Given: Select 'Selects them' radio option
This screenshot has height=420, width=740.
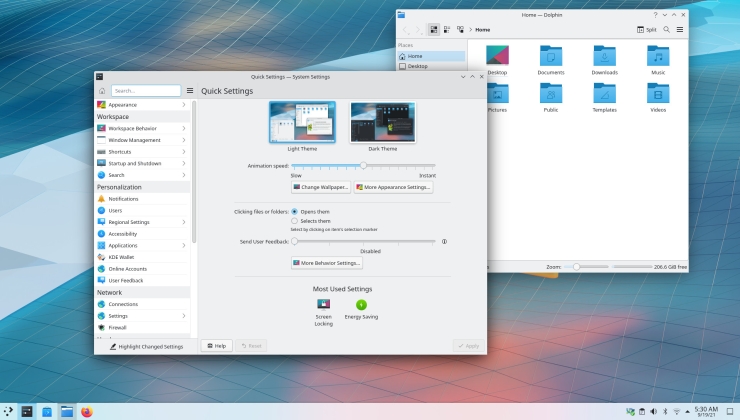Looking at the screenshot, I should coord(294,221).
